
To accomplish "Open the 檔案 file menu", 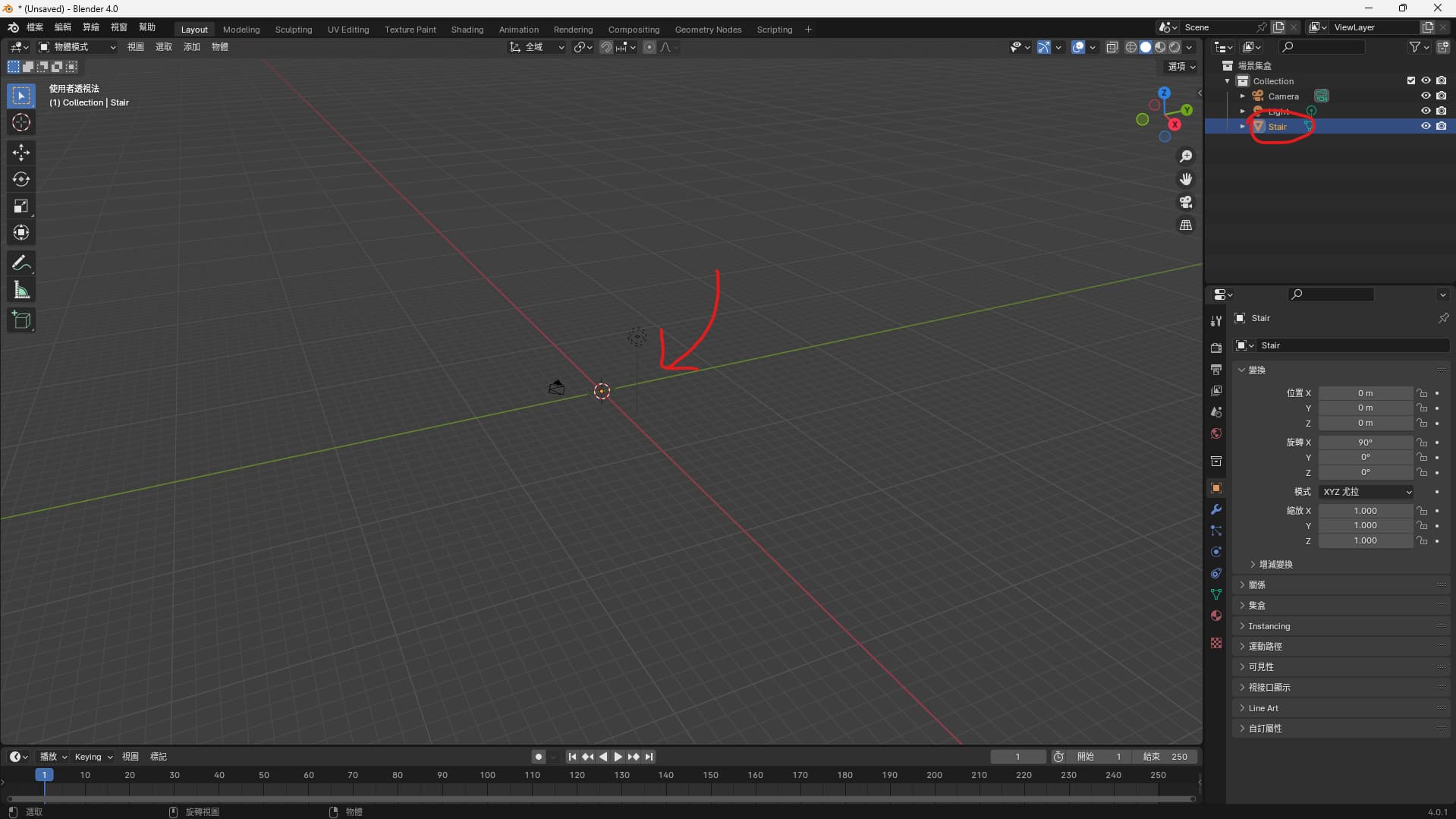I will [35, 27].
